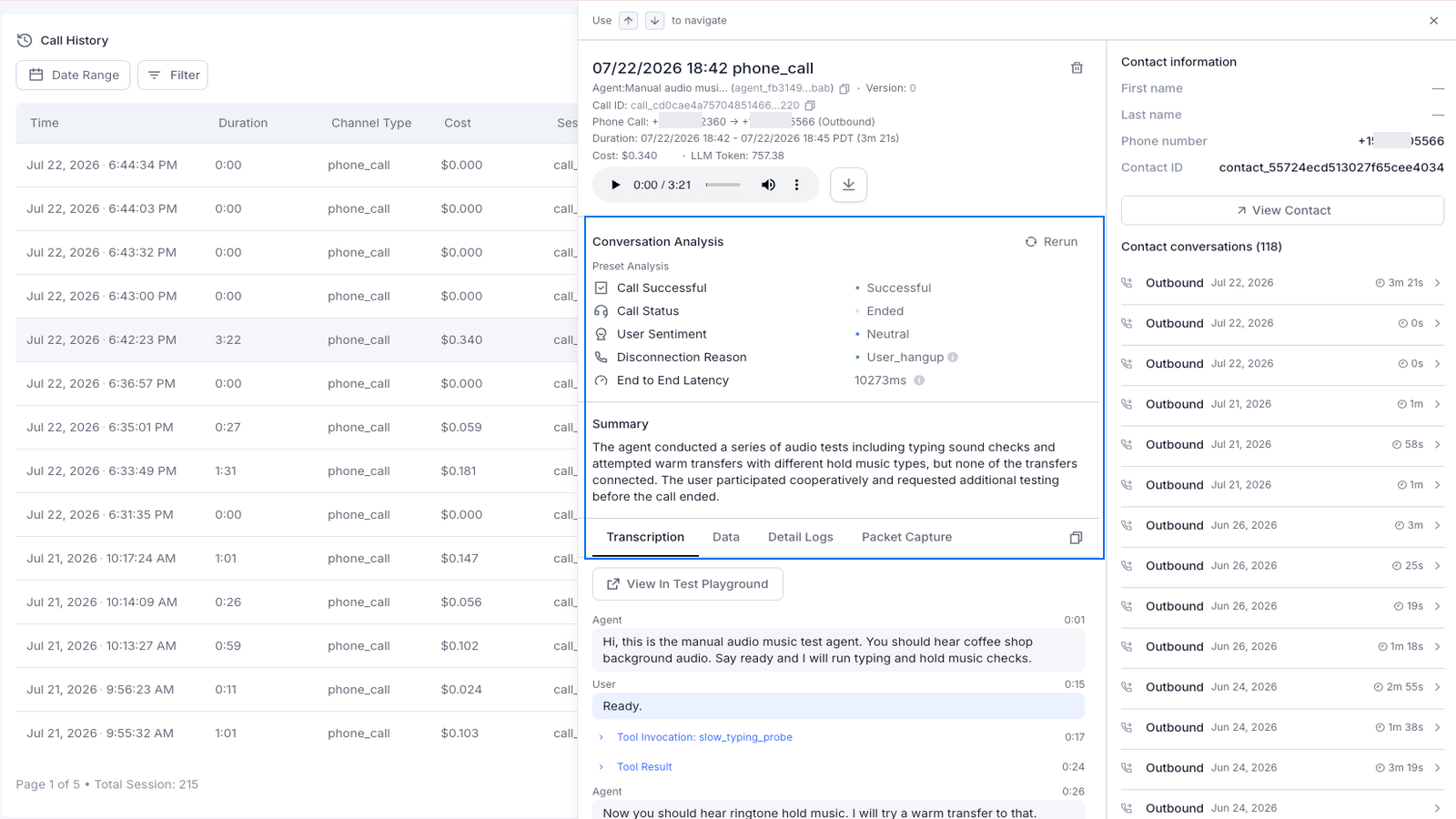Screen dimensions: 1456x819
Task: Select the Jul 22, 2026 6:42:23 PM call row
Action: point(297,340)
